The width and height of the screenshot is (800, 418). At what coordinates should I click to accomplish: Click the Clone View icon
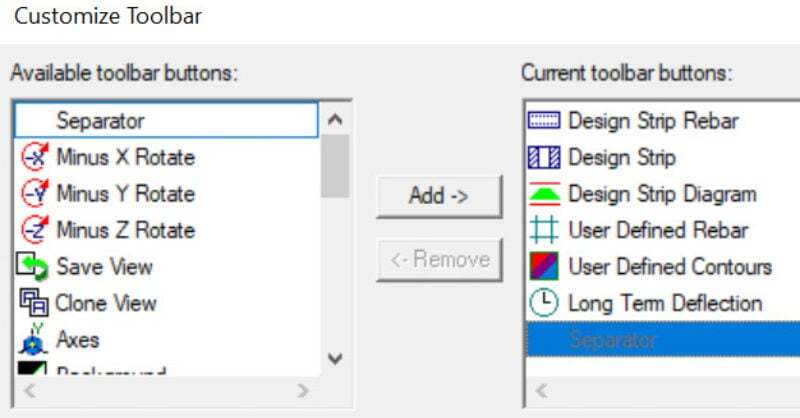[36, 303]
